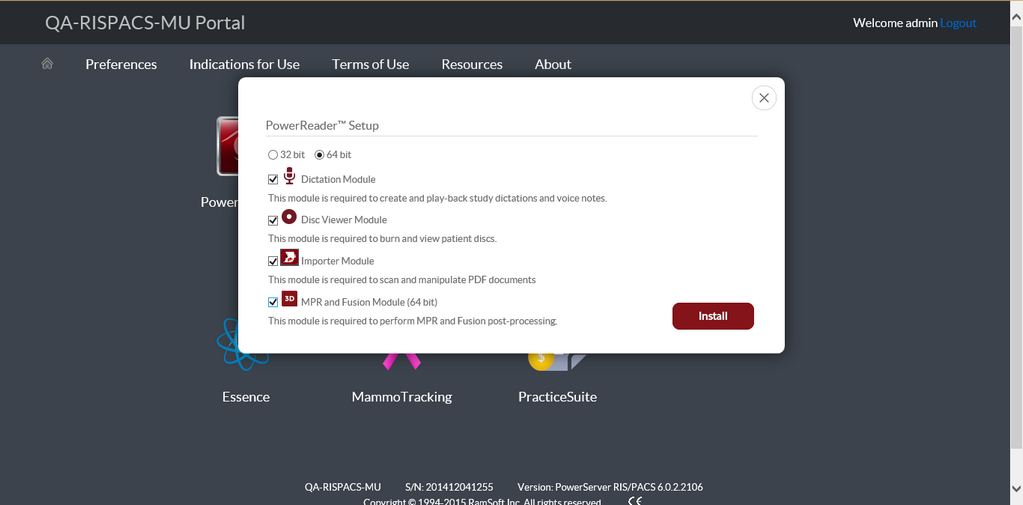Click the Disc Viewer Module disc icon
Image resolution: width=1023 pixels, height=505 pixels.
(289, 217)
